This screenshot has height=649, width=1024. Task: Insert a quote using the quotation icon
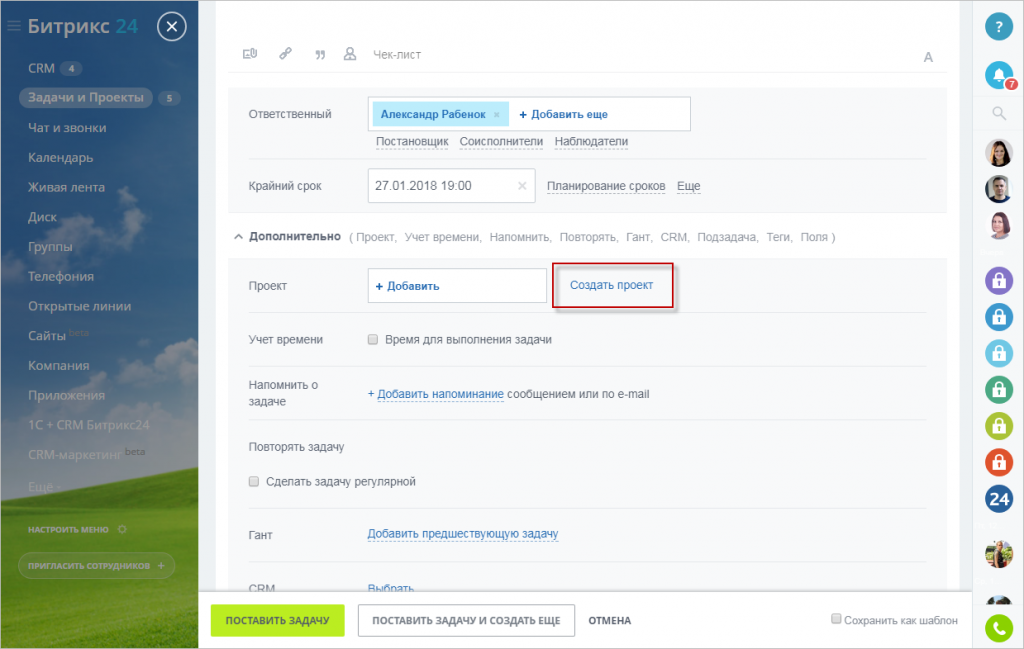[320, 55]
